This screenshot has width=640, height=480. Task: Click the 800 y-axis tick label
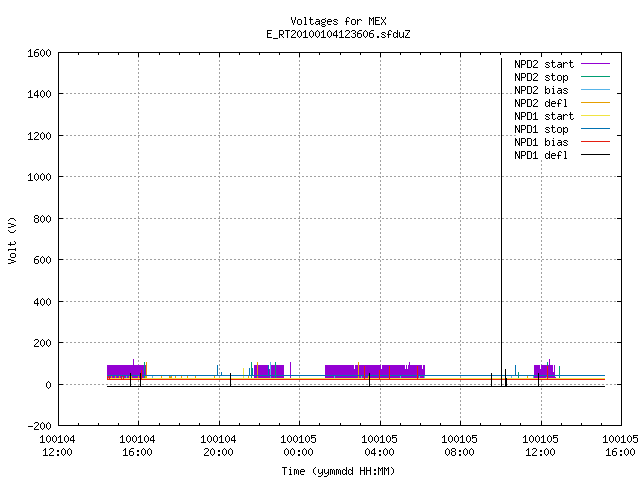coord(42,219)
